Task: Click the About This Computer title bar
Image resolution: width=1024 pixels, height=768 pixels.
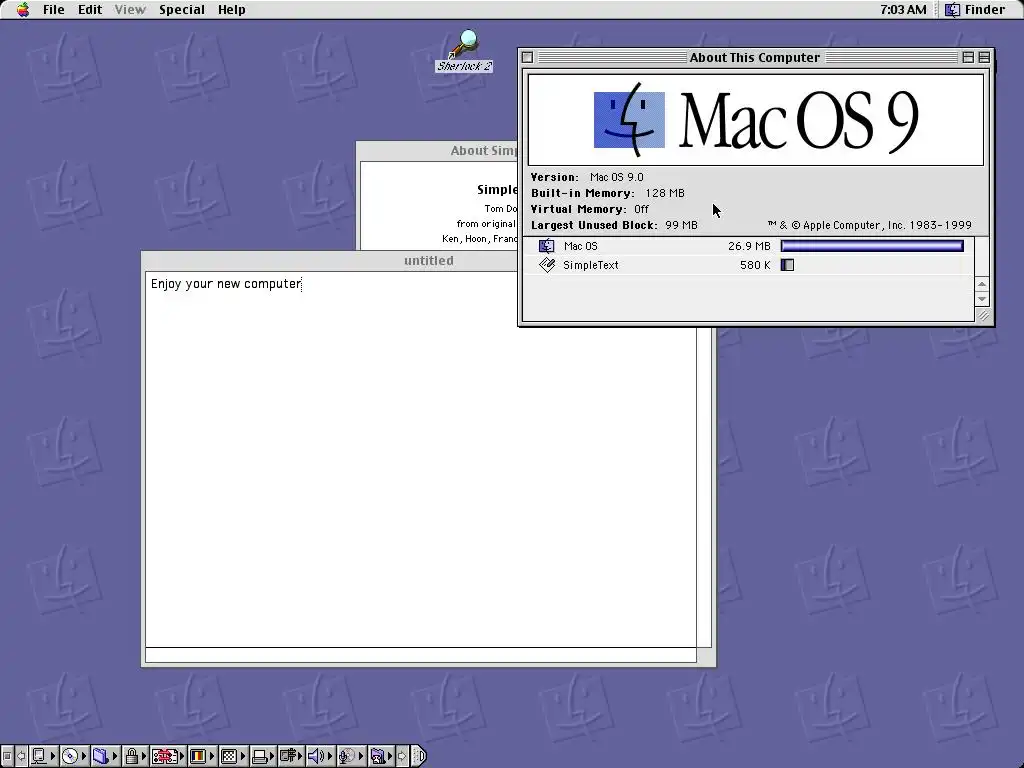Action: click(754, 57)
